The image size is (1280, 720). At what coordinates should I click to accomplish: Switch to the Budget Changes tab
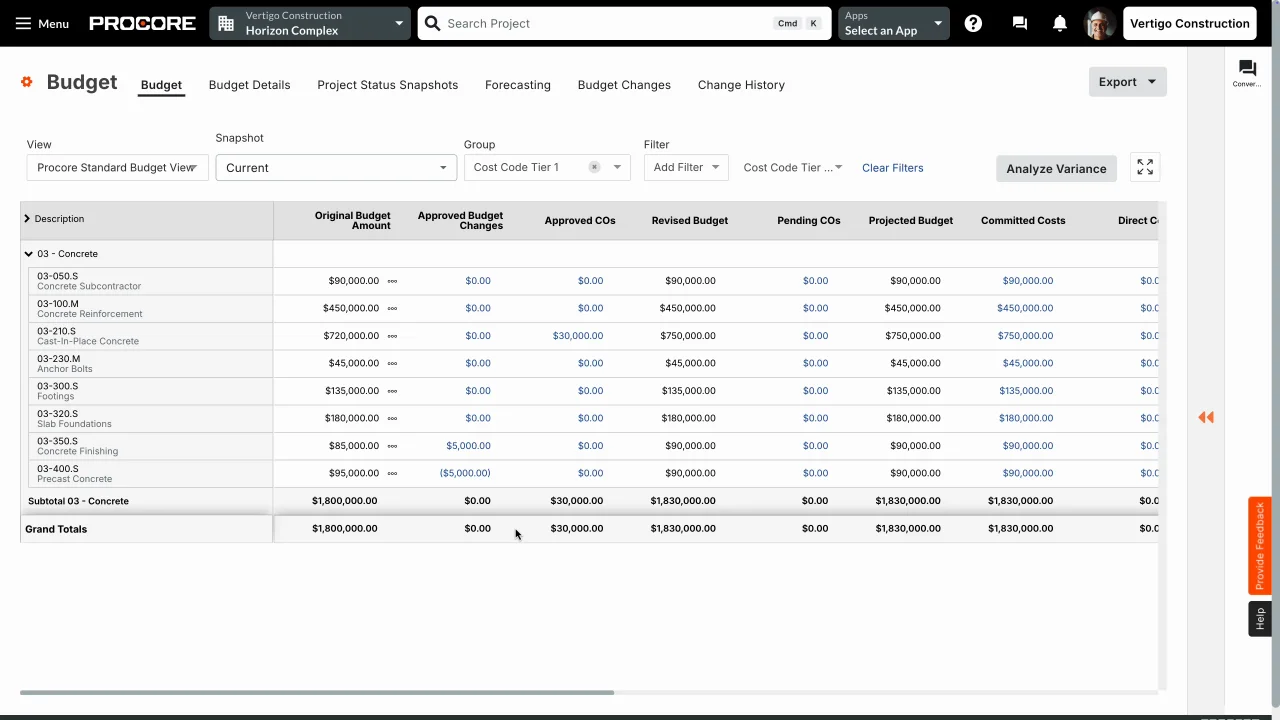(x=624, y=85)
